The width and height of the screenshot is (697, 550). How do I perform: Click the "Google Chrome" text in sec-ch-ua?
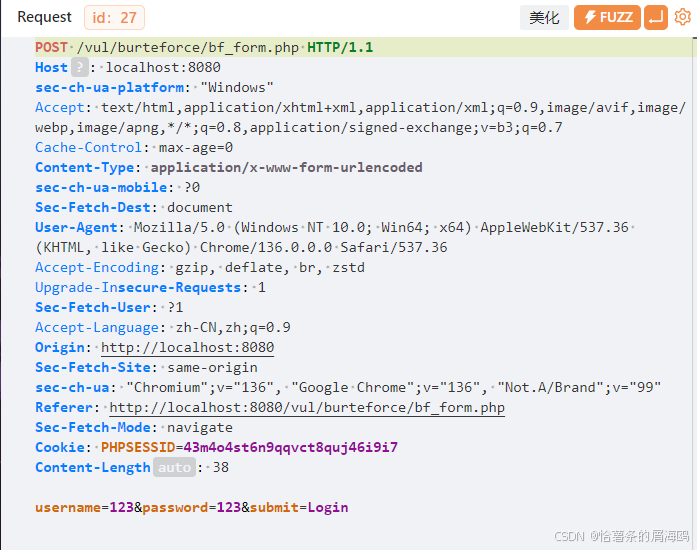(353, 387)
